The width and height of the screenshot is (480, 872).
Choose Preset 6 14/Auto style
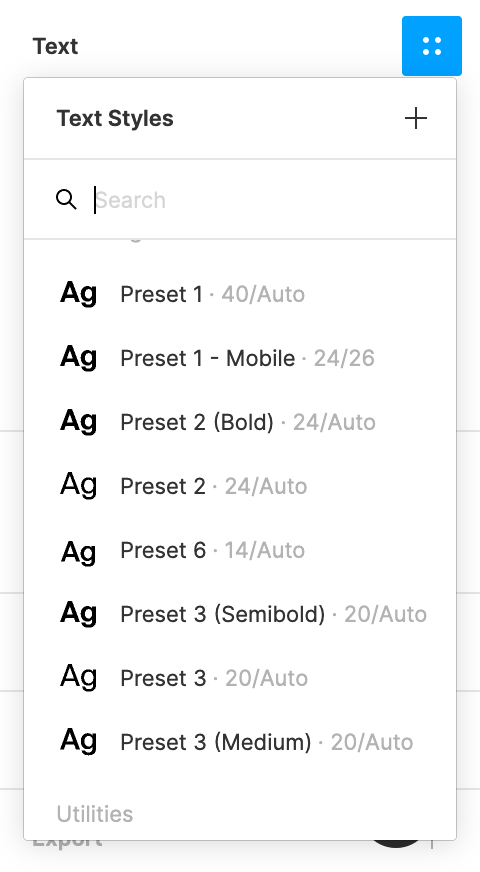pyautogui.click(x=240, y=550)
